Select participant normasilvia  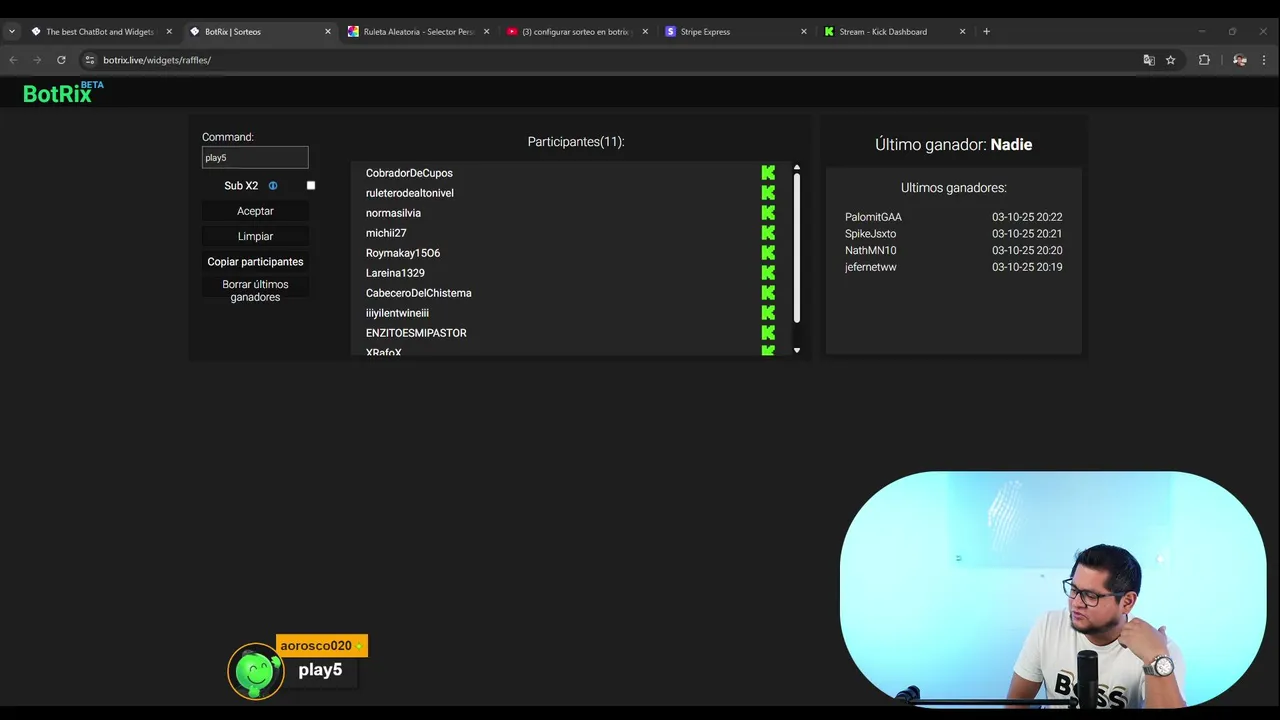pyautogui.click(x=393, y=213)
